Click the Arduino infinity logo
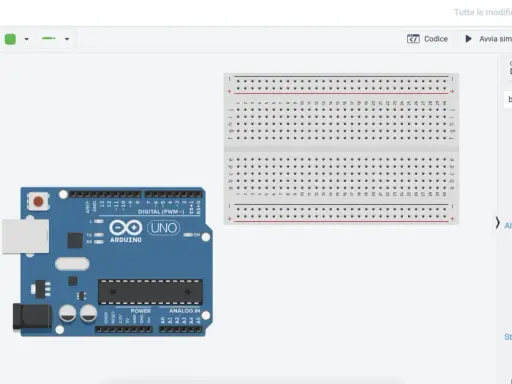The width and height of the screenshot is (512, 384). (x=126, y=228)
